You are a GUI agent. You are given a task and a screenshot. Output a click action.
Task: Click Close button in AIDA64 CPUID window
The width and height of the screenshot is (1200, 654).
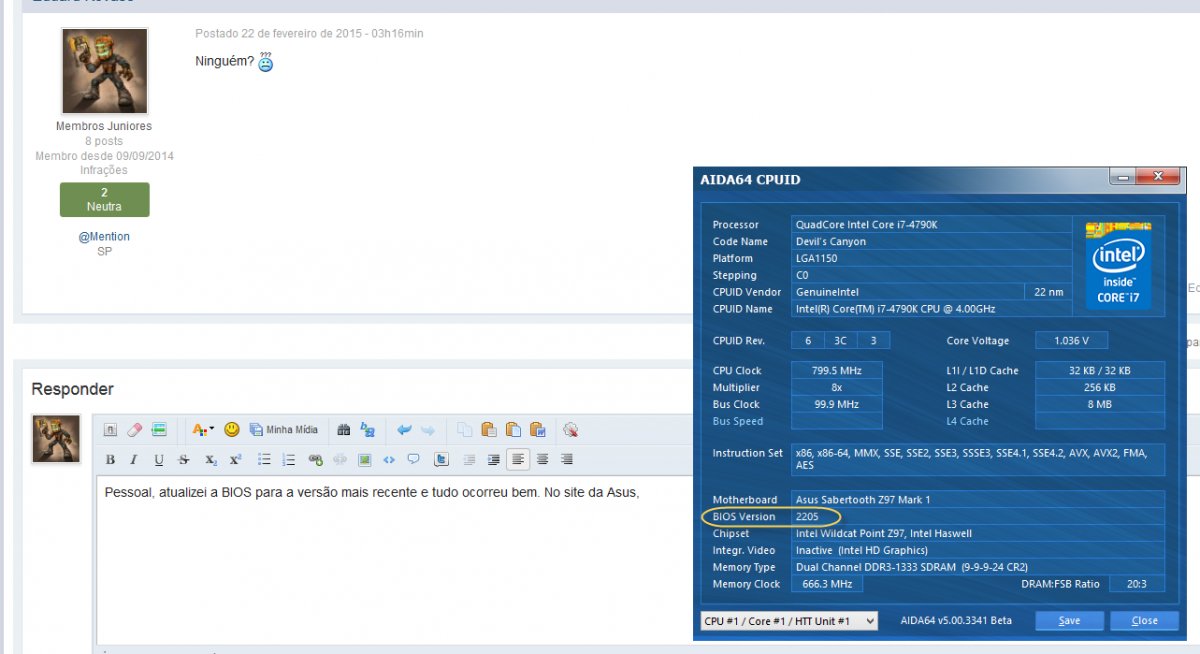coord(1144,621)
